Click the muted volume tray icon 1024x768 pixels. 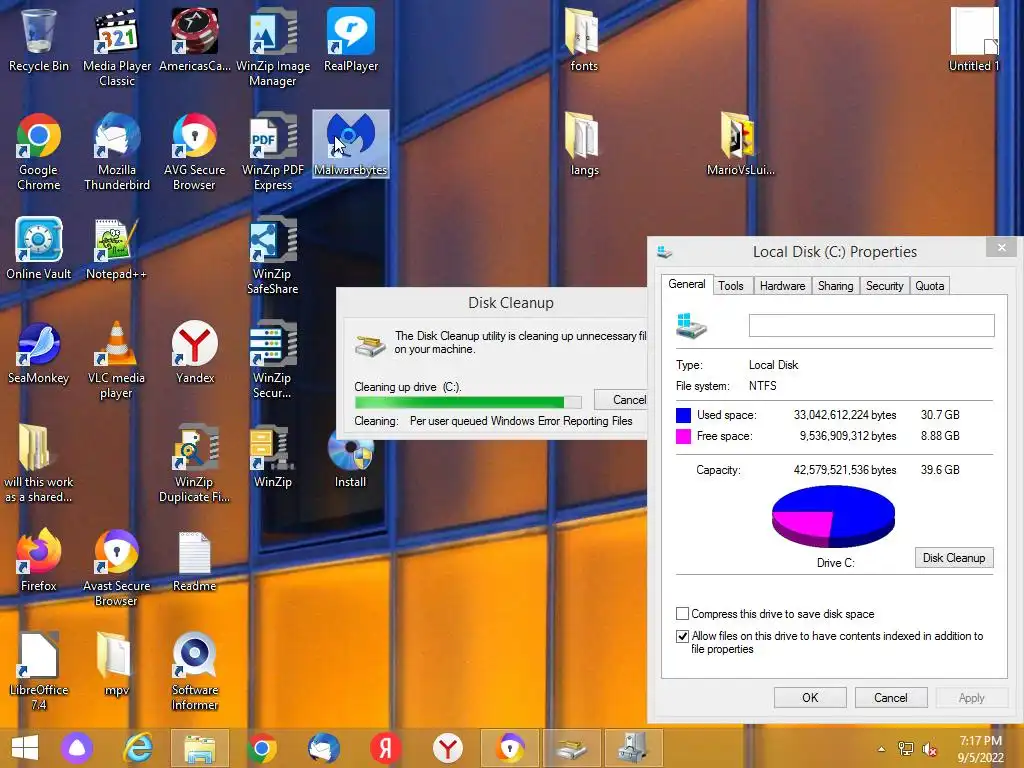coord(929,749)
